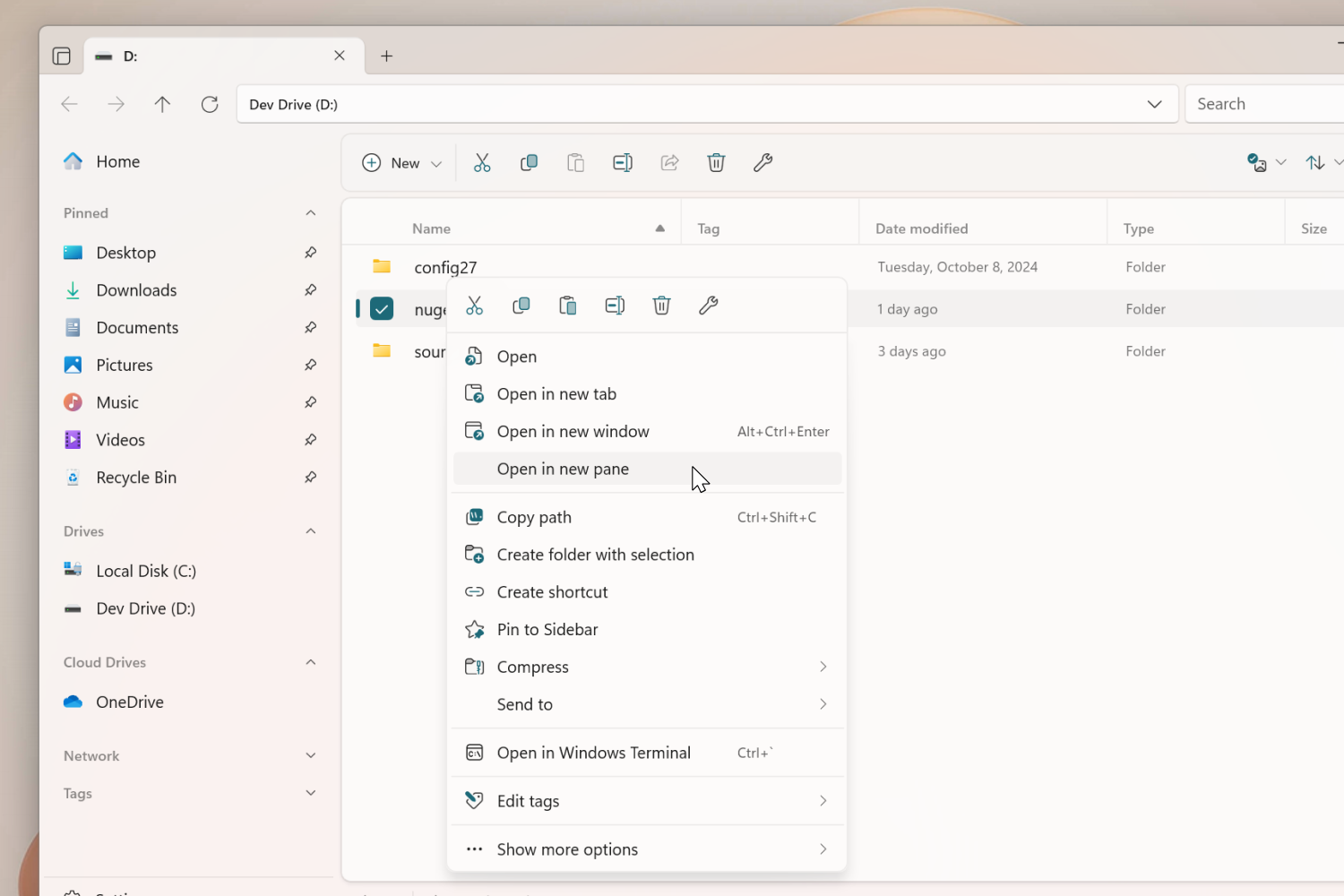Image resolution: width=1344 pixels, height=896 pixels.
Task: Go back with the left arrow
Action: 69,104
